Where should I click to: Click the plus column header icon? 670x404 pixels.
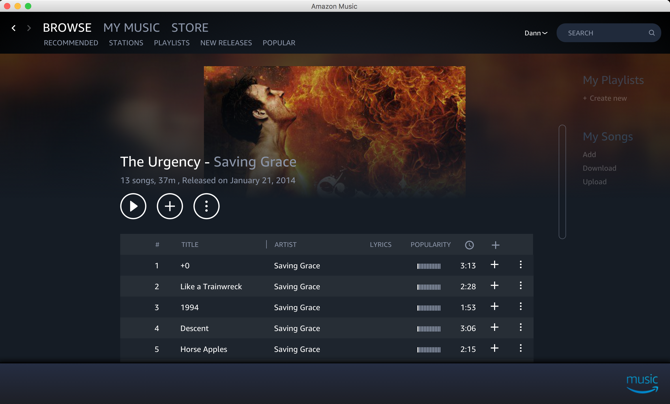click(495, 245)
